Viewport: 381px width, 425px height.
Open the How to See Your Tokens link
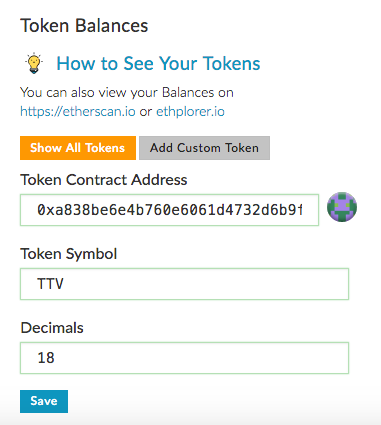[x=158, y=63]
